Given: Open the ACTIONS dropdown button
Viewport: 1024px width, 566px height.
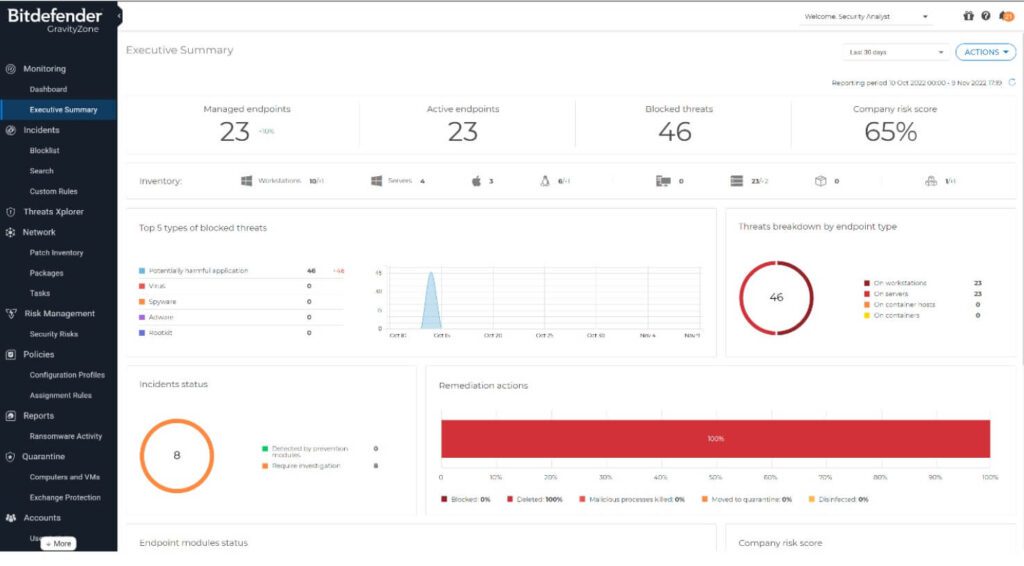Looking at the screenshot, I should click(x=985, y=52).
